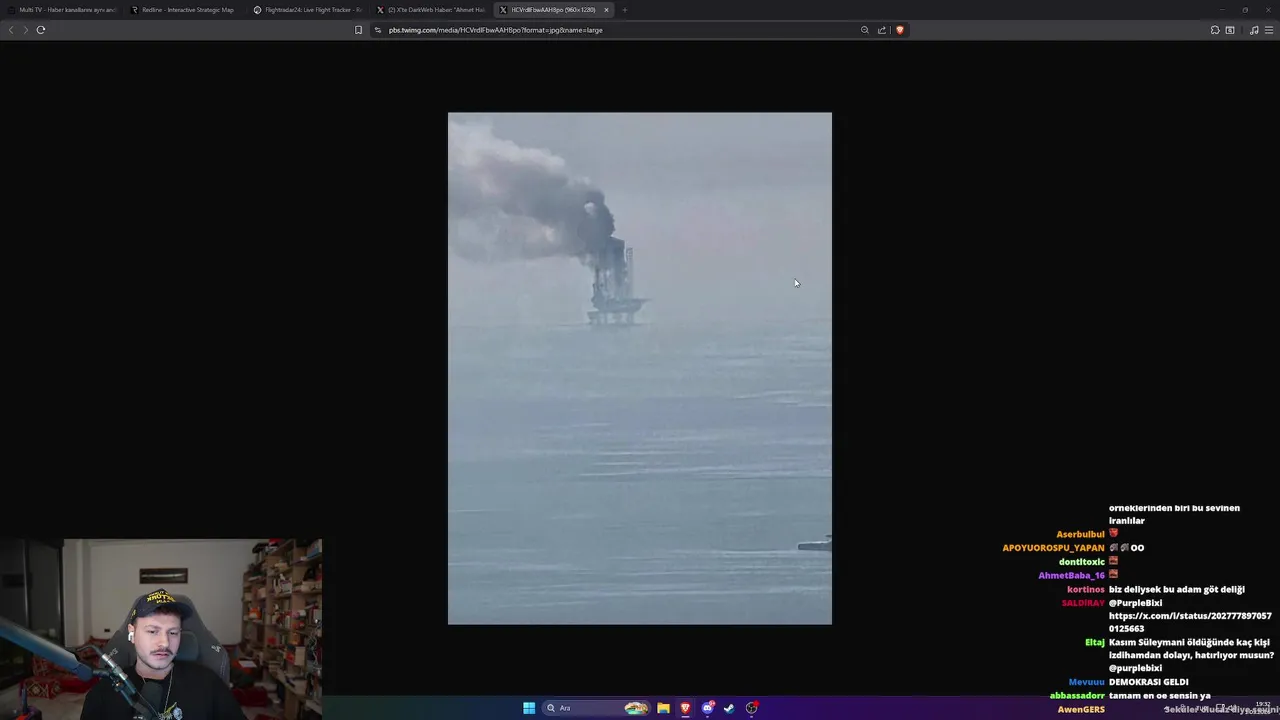
Task: Switch to the Flightradar24 Live Flight Tracker tab
Action: pyautogui.click(x=308, y=10)
